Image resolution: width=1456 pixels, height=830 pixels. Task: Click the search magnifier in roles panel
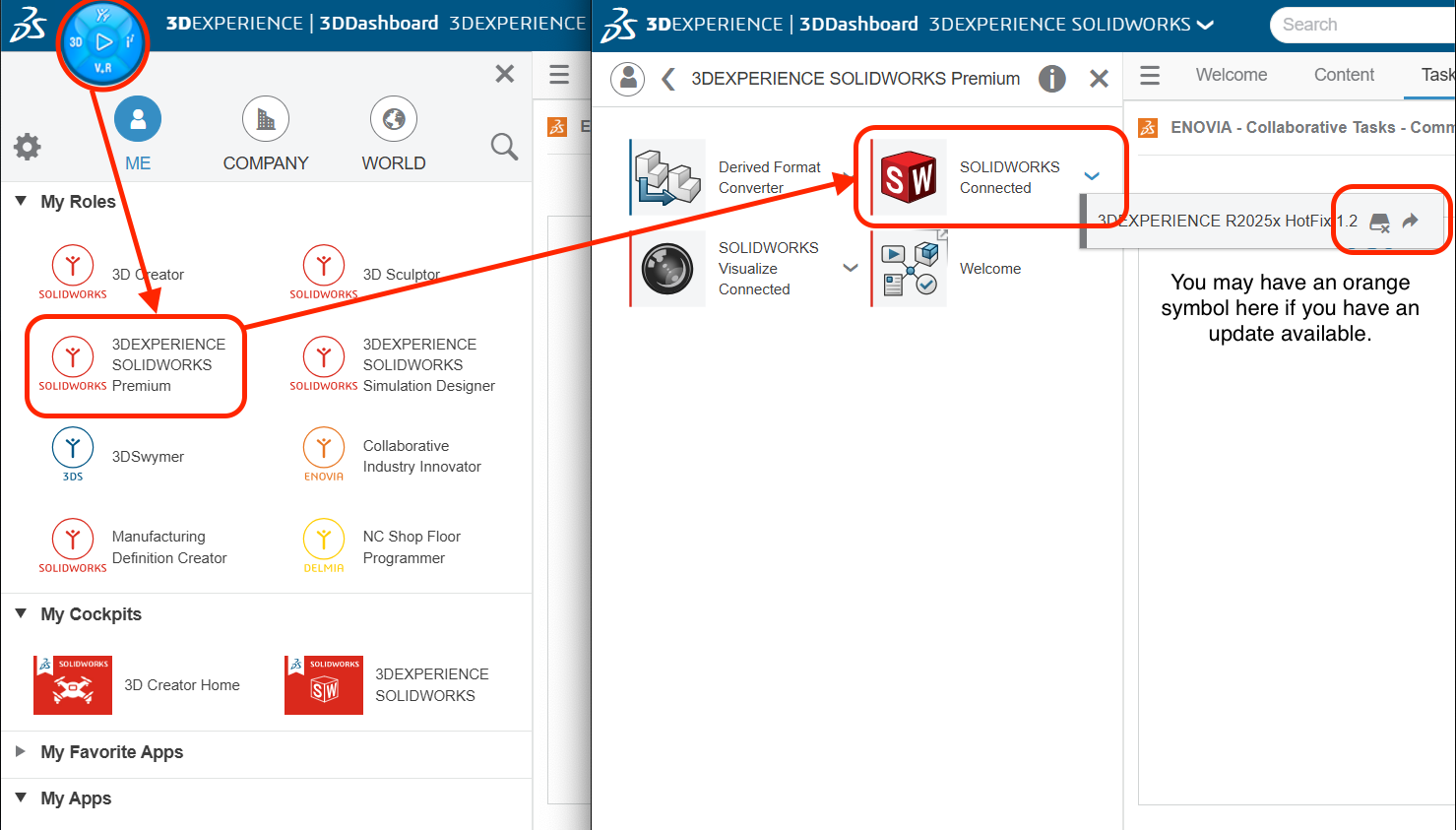[504, 147]
